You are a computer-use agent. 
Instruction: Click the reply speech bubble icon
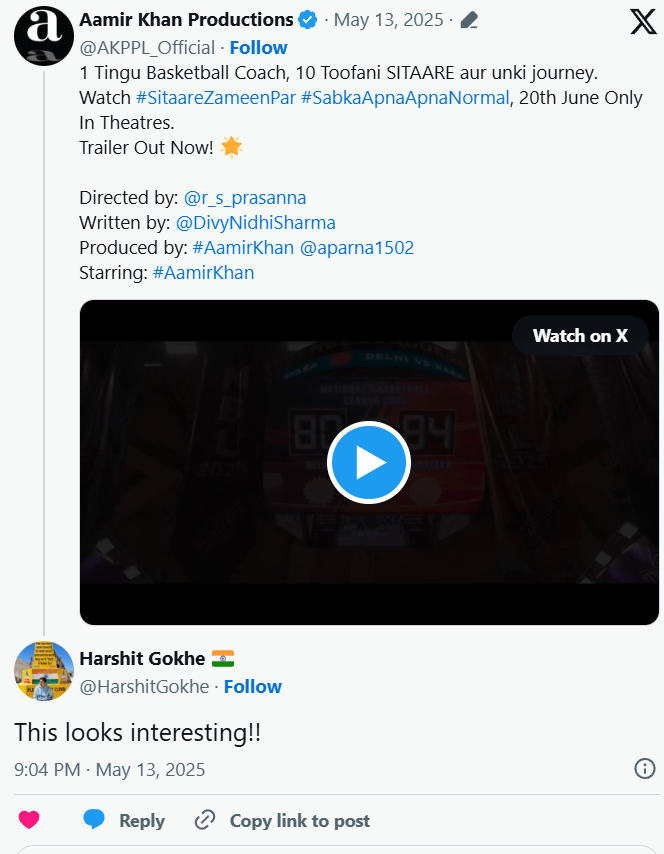click(95, 820)
